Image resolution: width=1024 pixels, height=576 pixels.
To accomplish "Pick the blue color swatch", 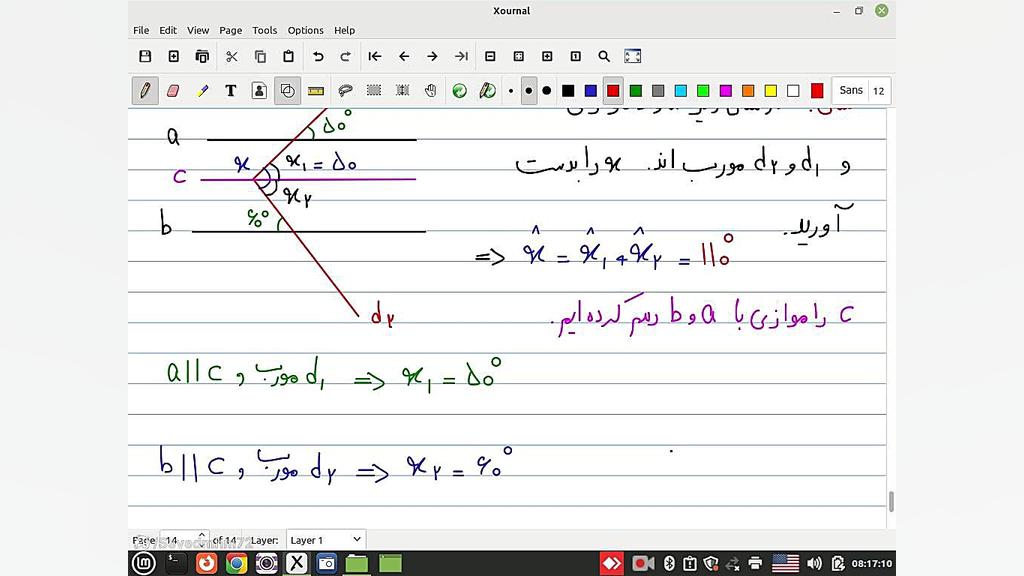I will (x=591, y=91).
